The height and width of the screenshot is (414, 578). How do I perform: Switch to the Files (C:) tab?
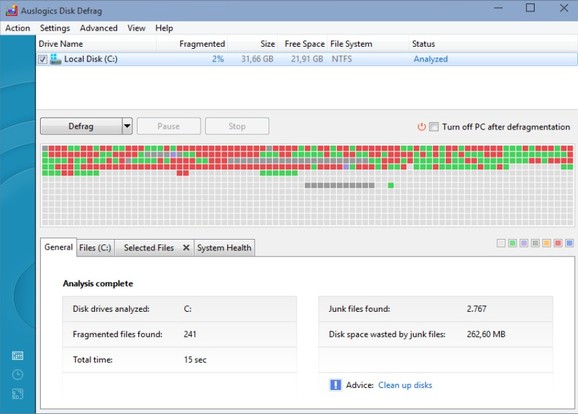(95, 248)
